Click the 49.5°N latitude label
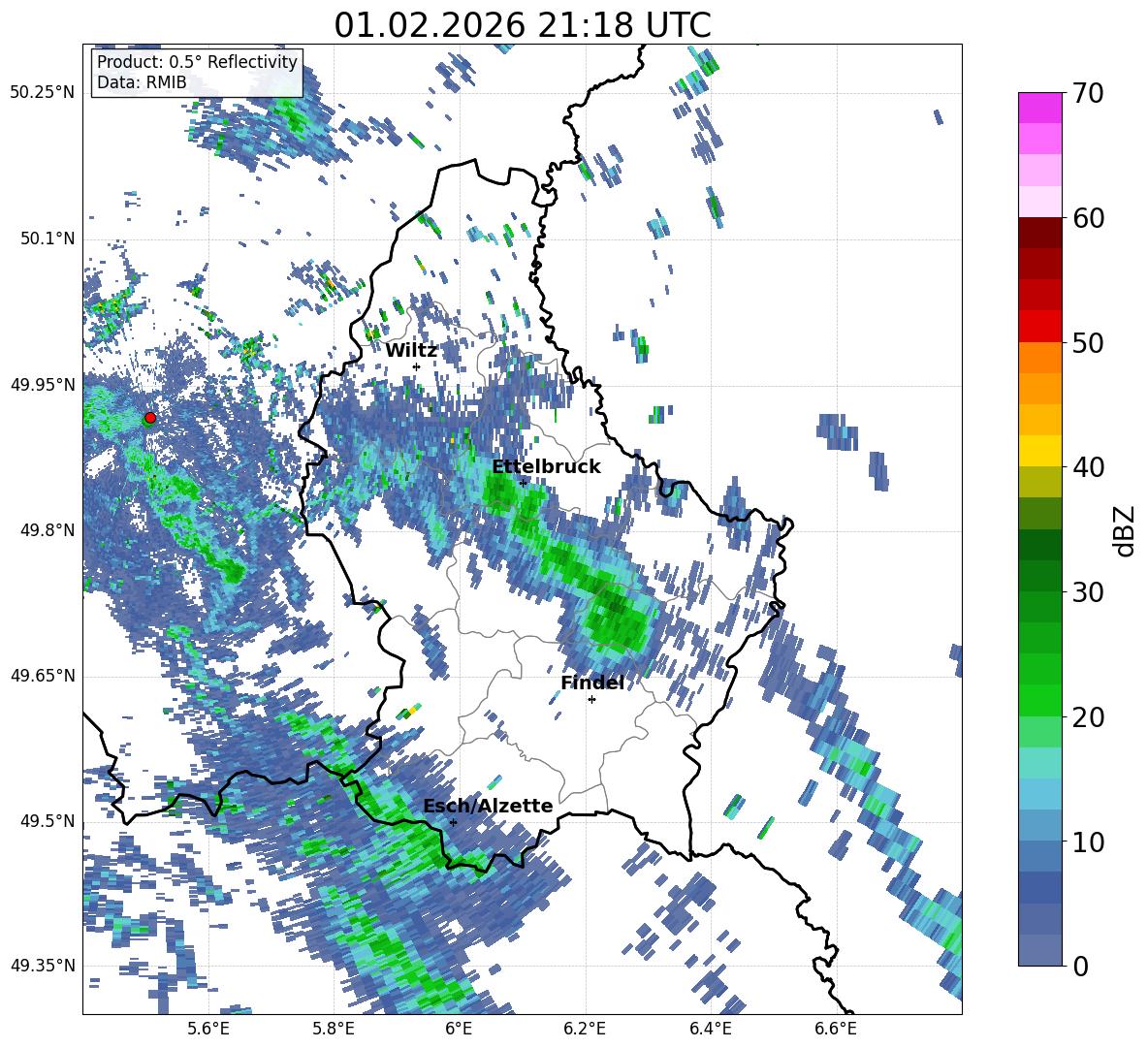The width and height of the screenshot is (1148, 1048). pos(47,821)
